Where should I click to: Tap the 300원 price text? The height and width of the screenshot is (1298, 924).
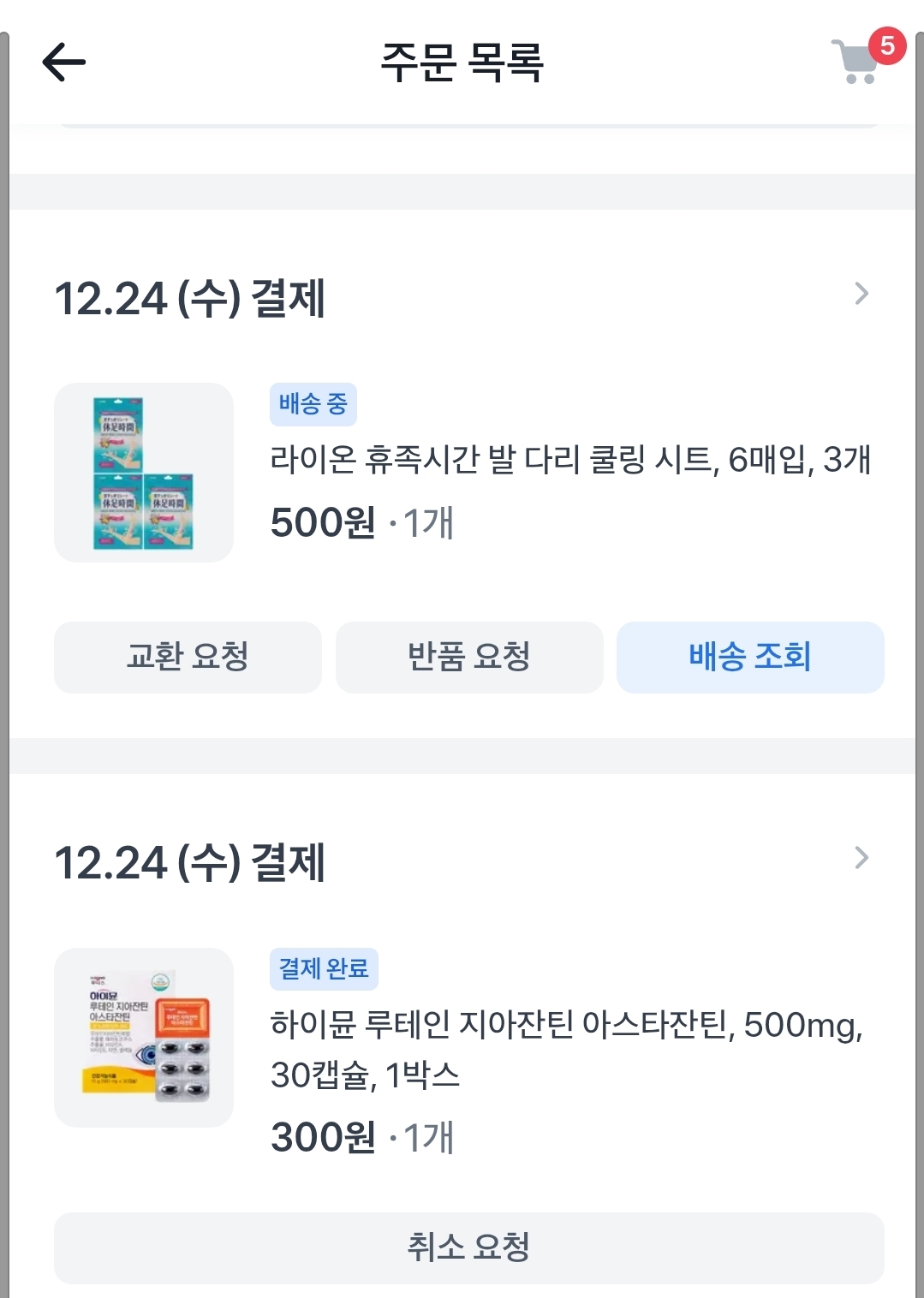(x=323, y=1137)
